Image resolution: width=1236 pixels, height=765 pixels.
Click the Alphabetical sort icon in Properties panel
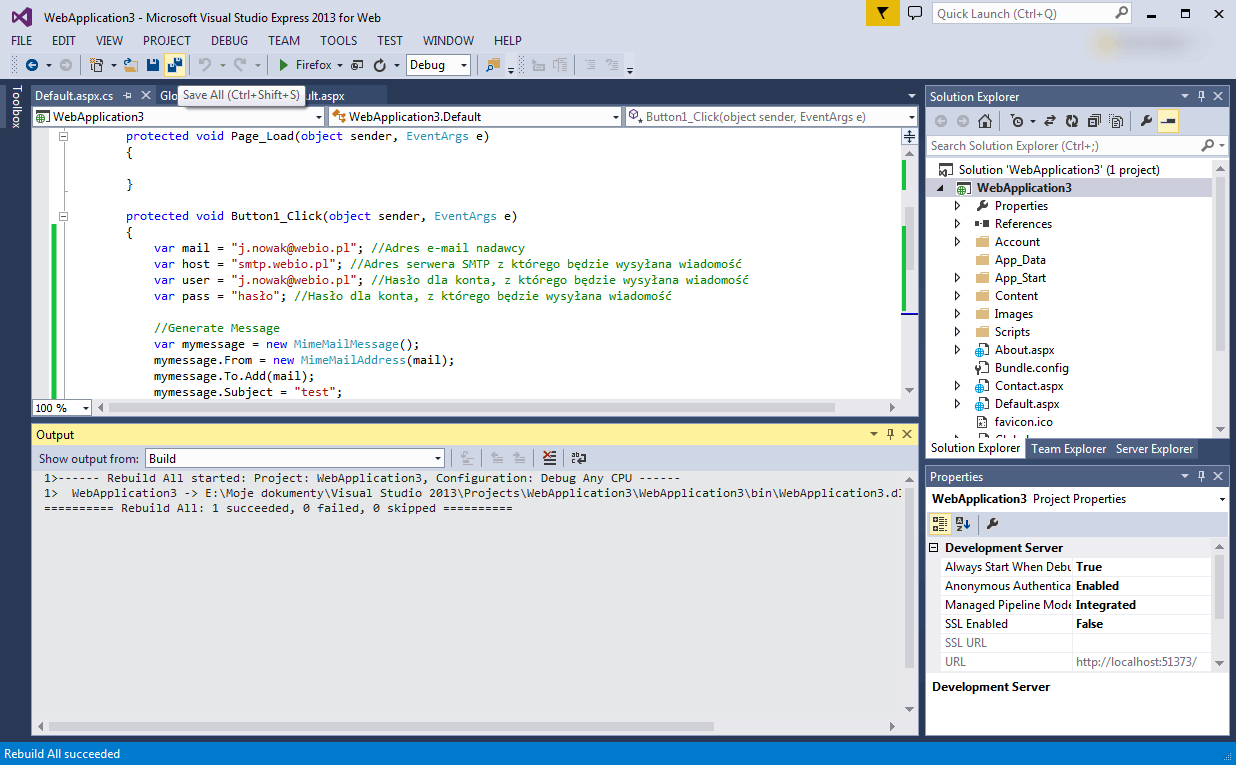click(x=963, y=523)
